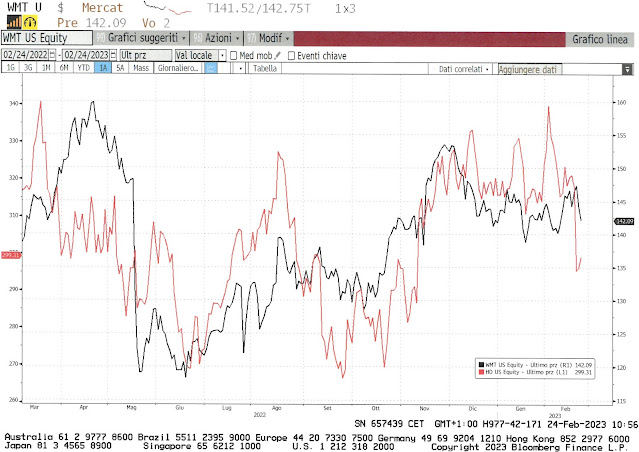The image size is (639, 452).
Task: Enable the Eventi chiave checkbox
Action: (x=291, y=55)
